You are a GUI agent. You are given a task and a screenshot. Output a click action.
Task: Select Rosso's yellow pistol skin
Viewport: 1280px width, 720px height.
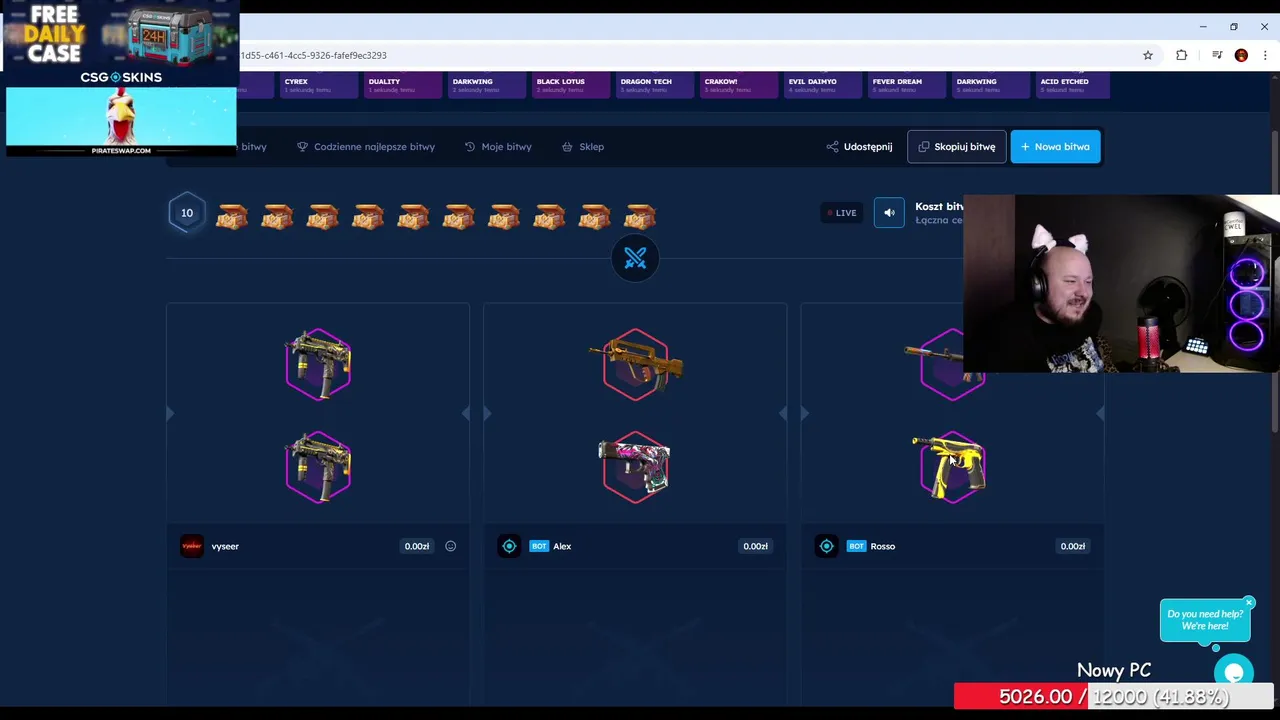click(951, 466)
